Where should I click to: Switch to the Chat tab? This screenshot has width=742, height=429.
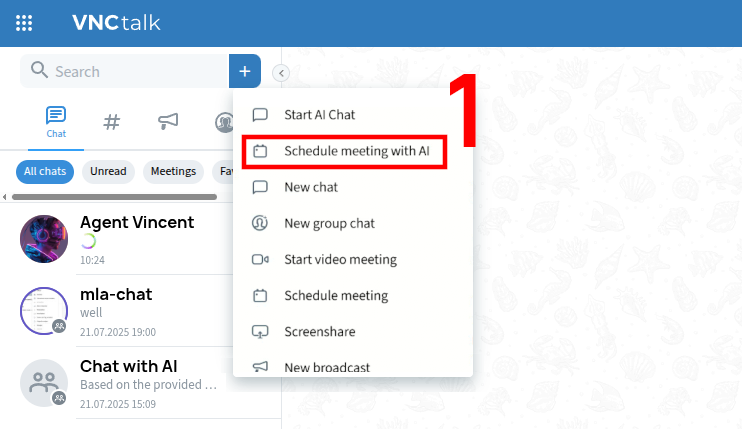pos(56,122)
